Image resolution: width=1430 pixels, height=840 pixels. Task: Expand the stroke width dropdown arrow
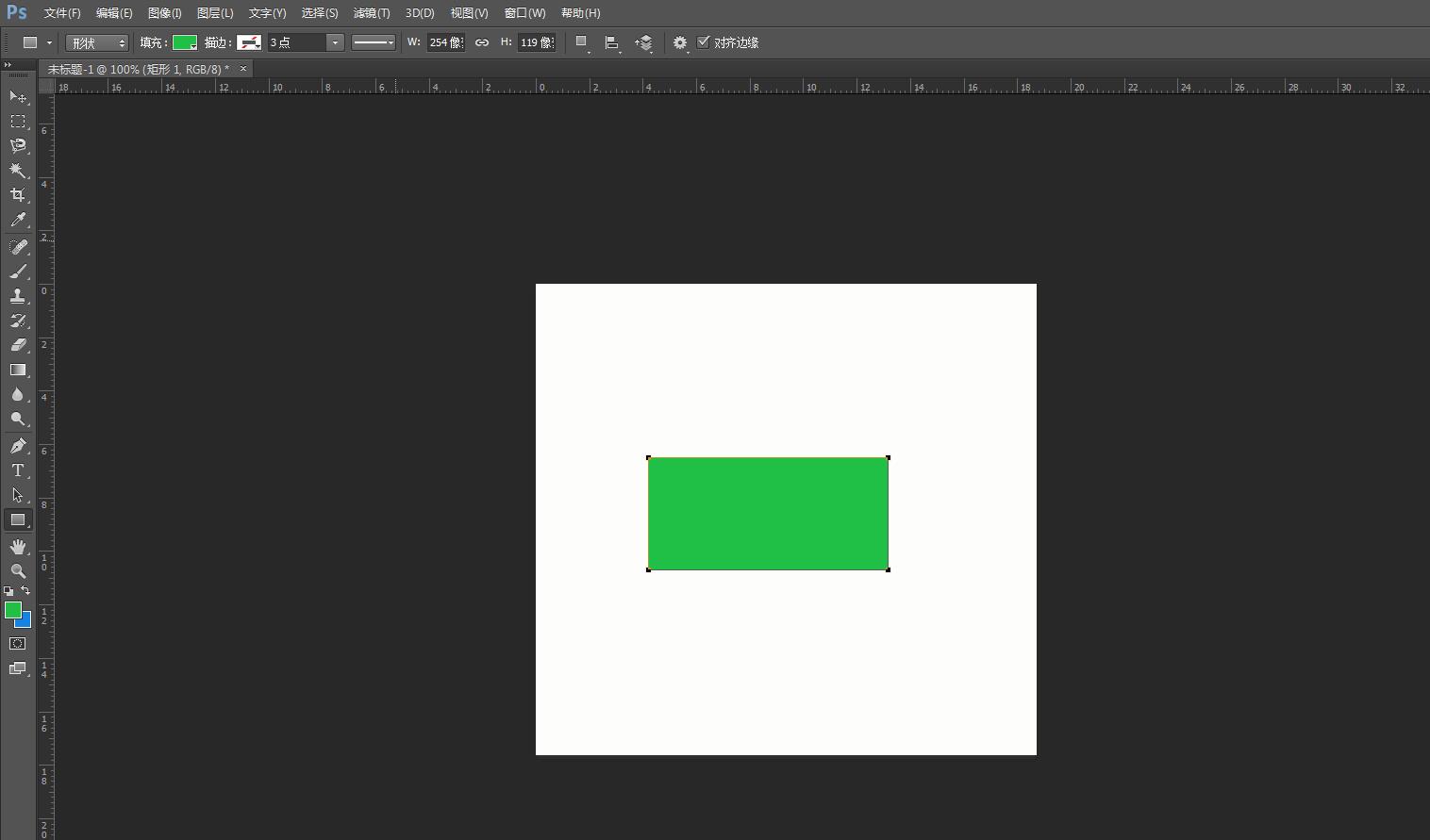[335, 42]
